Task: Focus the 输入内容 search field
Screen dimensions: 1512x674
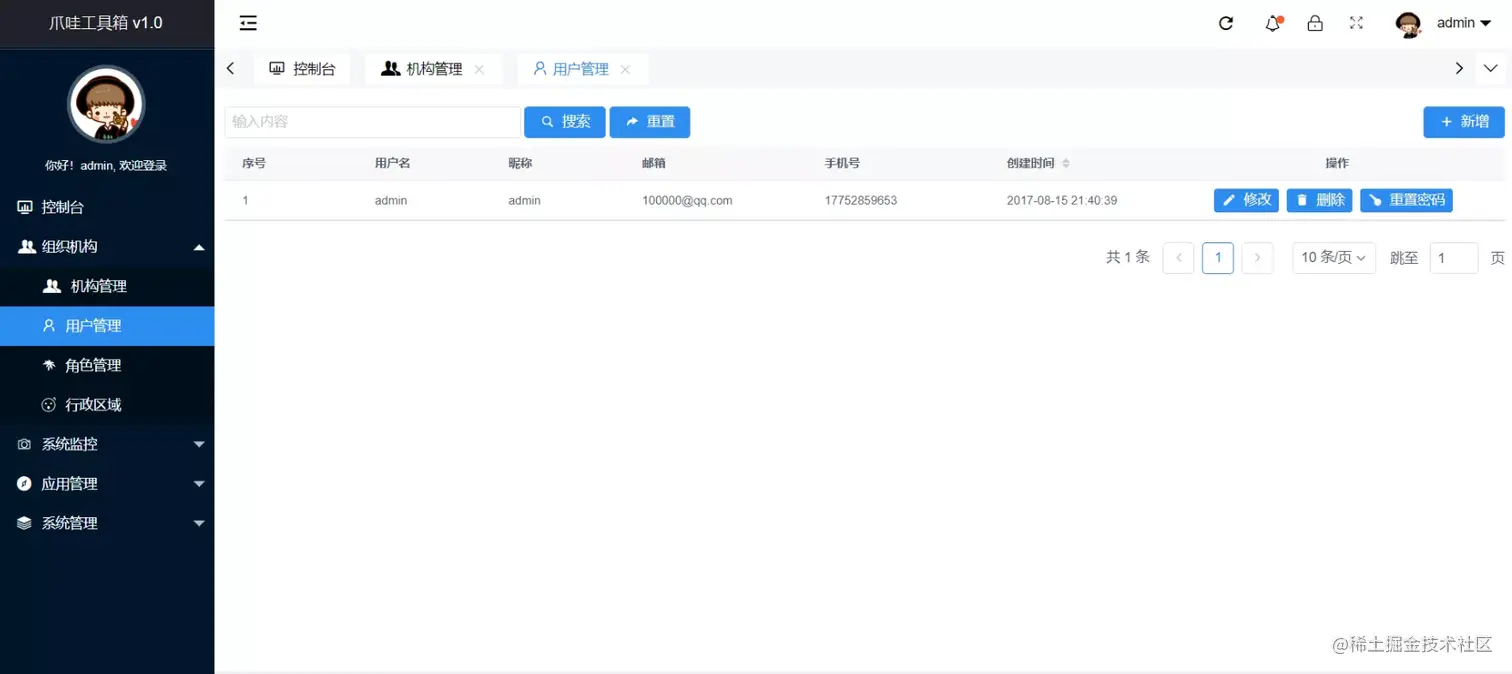Action: pyautogui.click(x=373, y=122)
